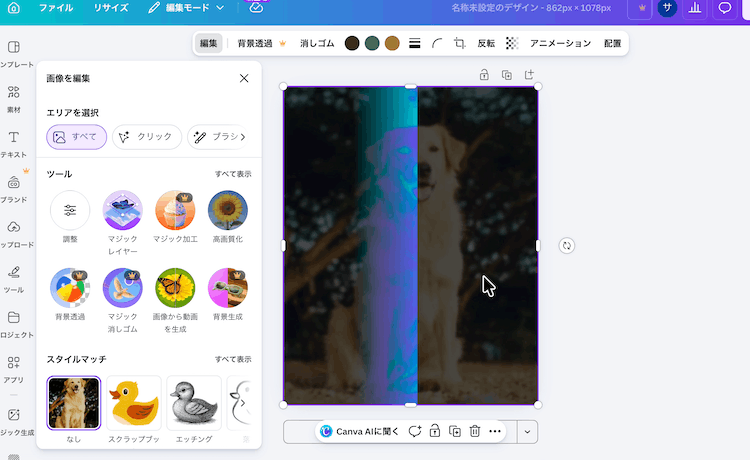Viewport: 750px width, 460px height.
Task: Open the ファイル menu
Action: pos(56,8)
